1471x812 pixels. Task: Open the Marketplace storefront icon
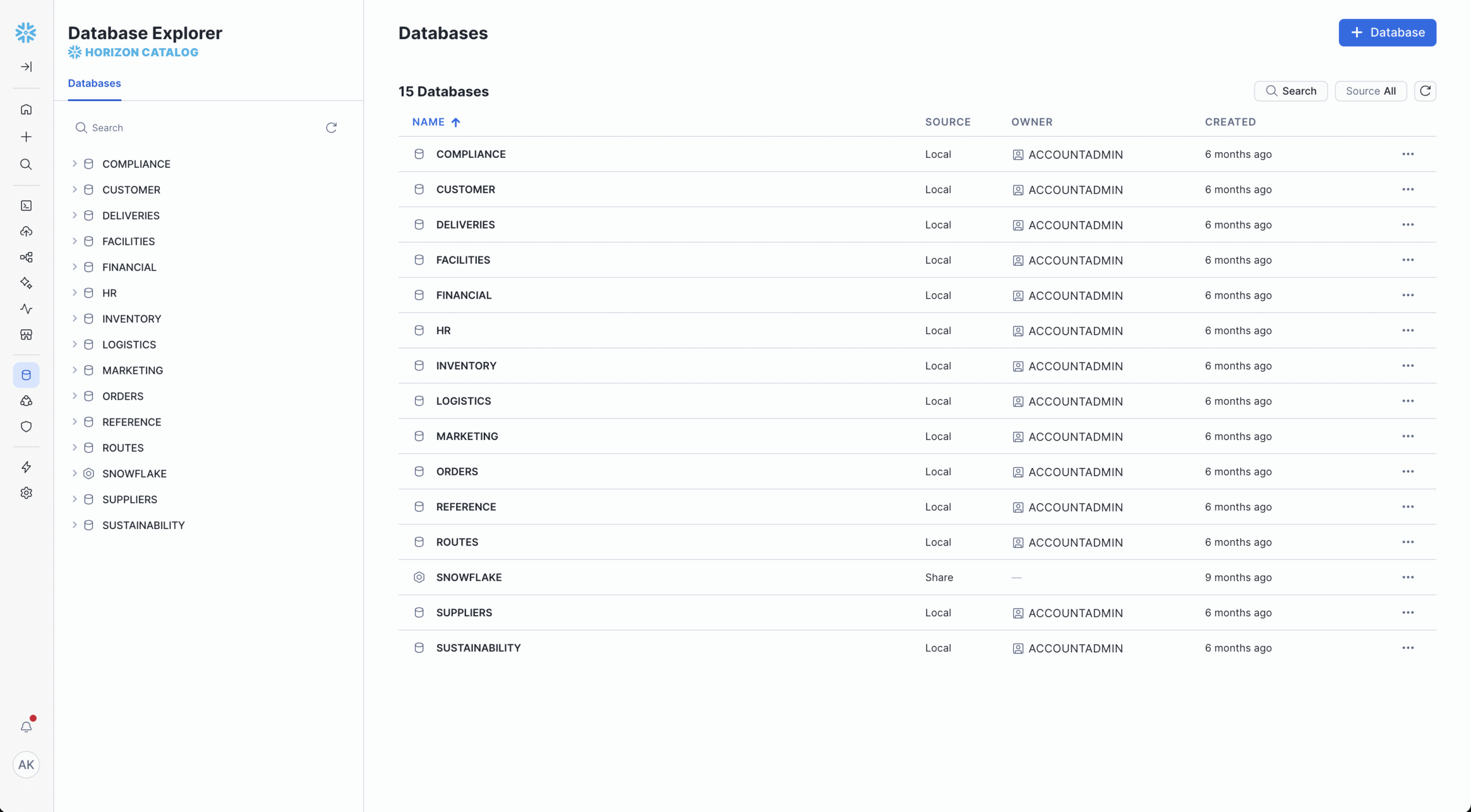pos(26,335)
